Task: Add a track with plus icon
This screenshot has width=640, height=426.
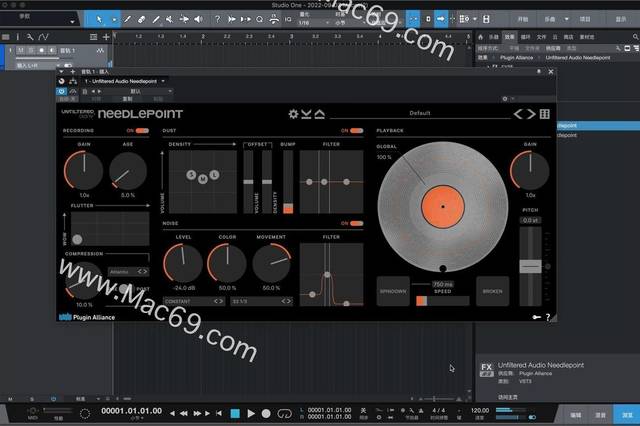Action: point(106,37)
